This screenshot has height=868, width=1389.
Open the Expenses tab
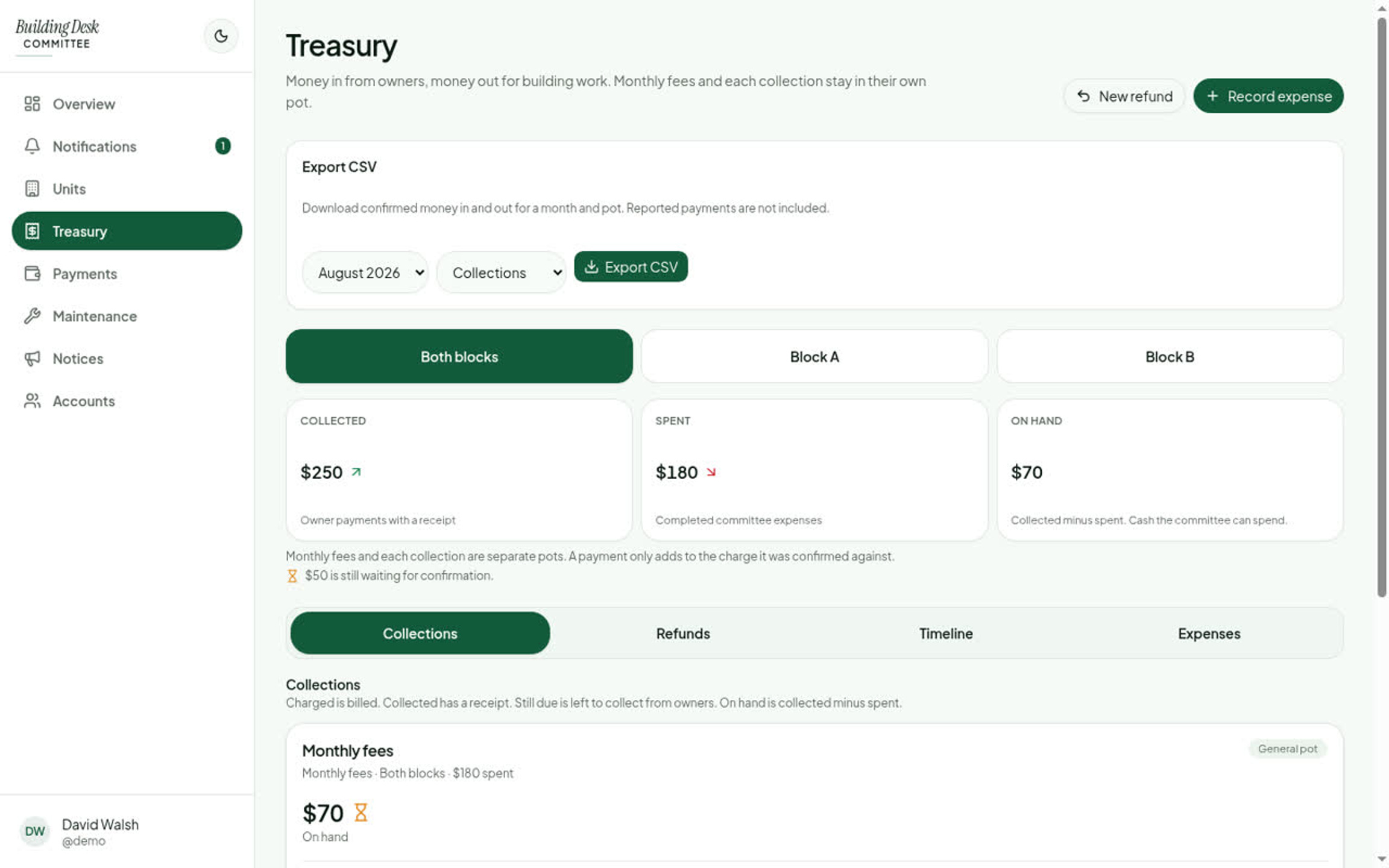[x=1209, y=633]
